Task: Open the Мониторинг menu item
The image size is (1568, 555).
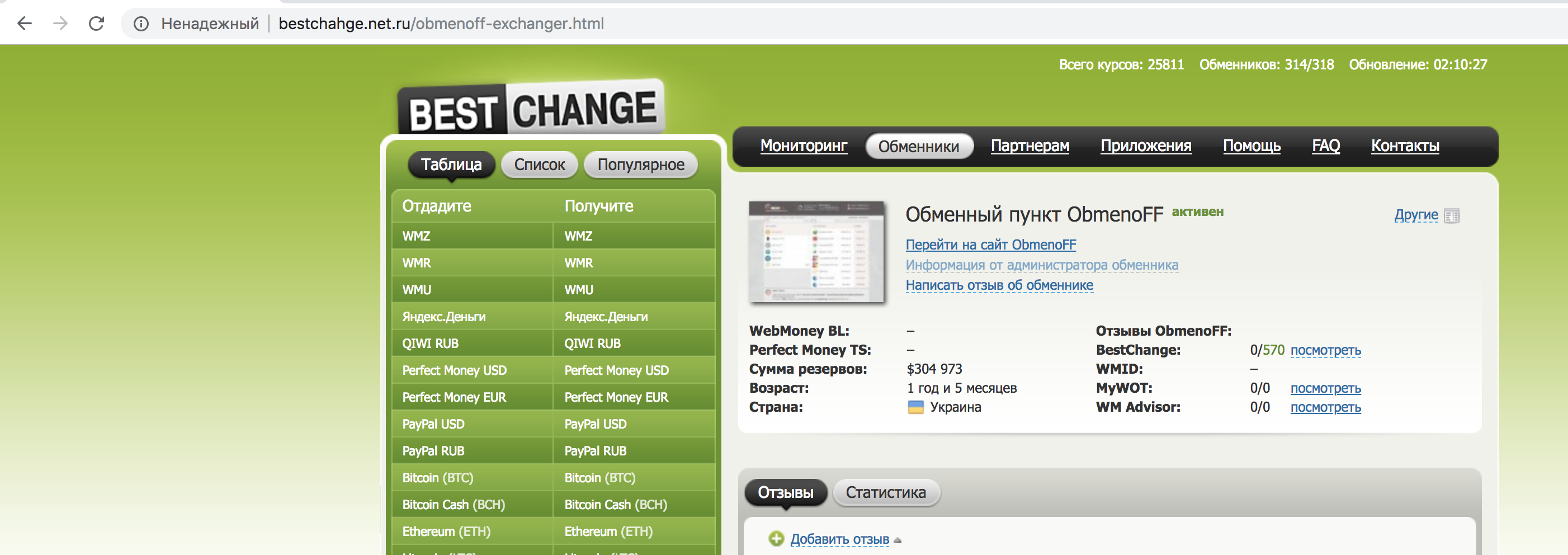Action: 804,145
